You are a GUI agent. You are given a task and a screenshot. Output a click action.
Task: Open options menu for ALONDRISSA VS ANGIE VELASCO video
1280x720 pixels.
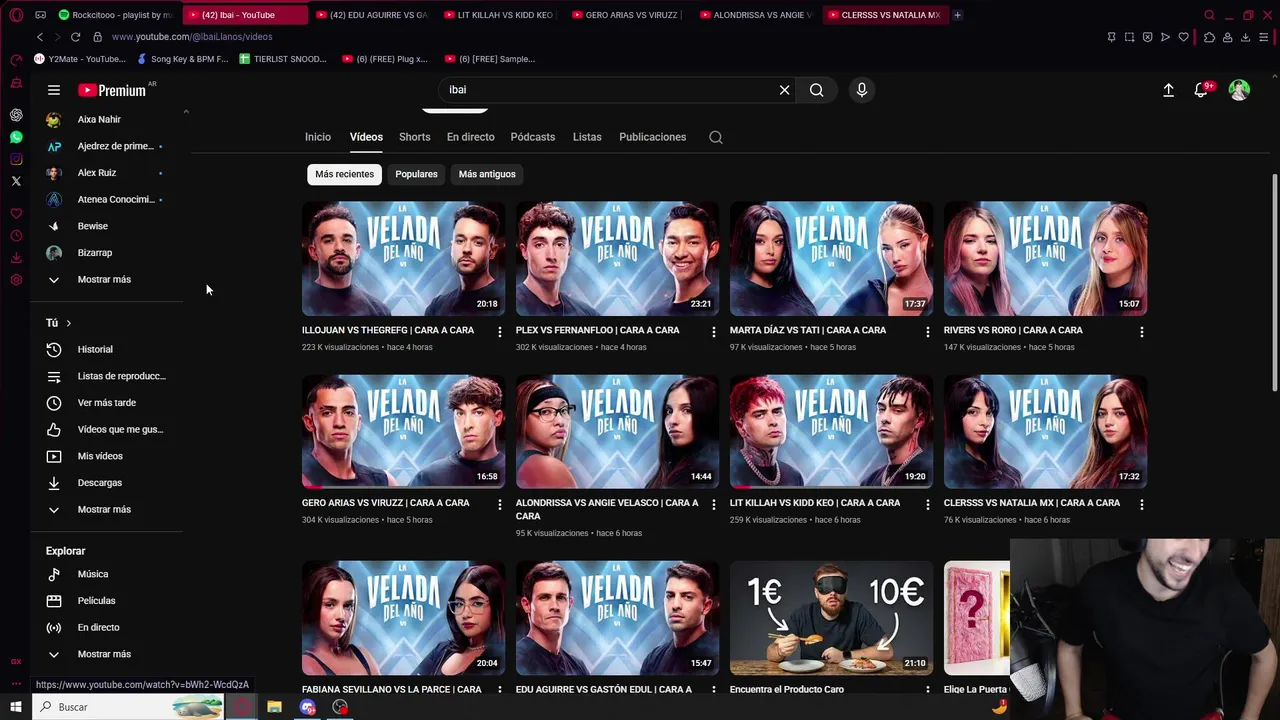714,504
